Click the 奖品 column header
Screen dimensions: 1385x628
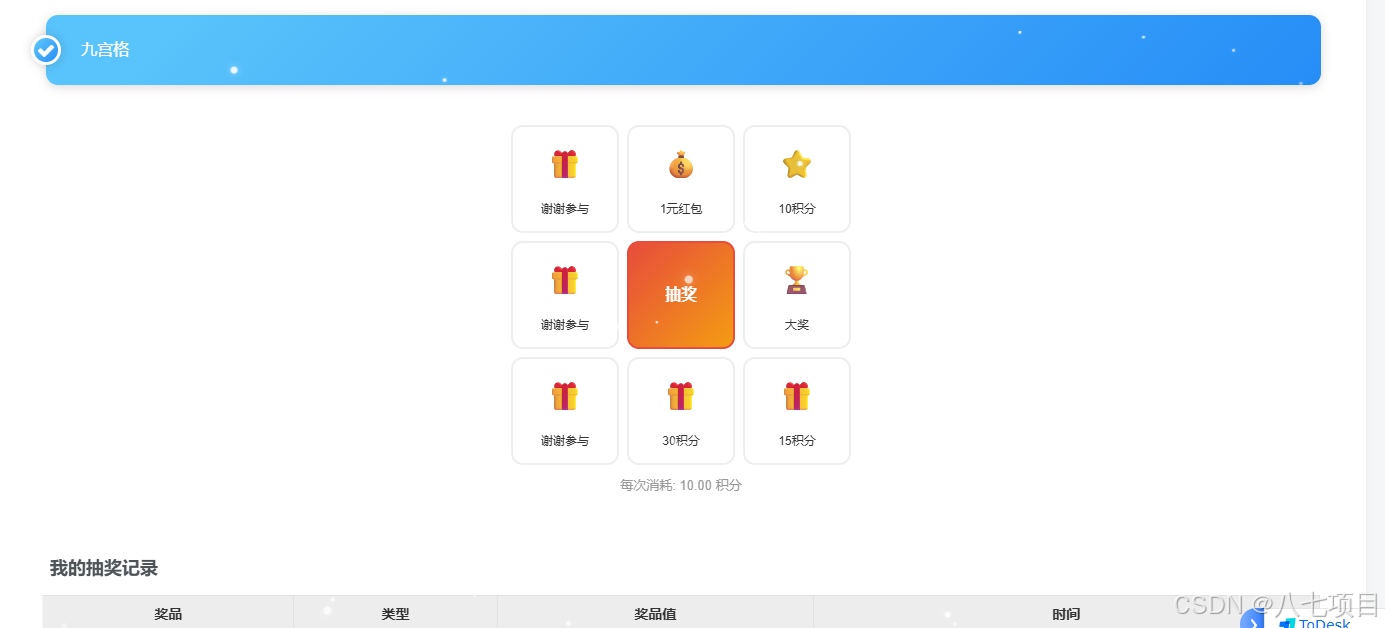pyautogui.click(x=168, y=614)
